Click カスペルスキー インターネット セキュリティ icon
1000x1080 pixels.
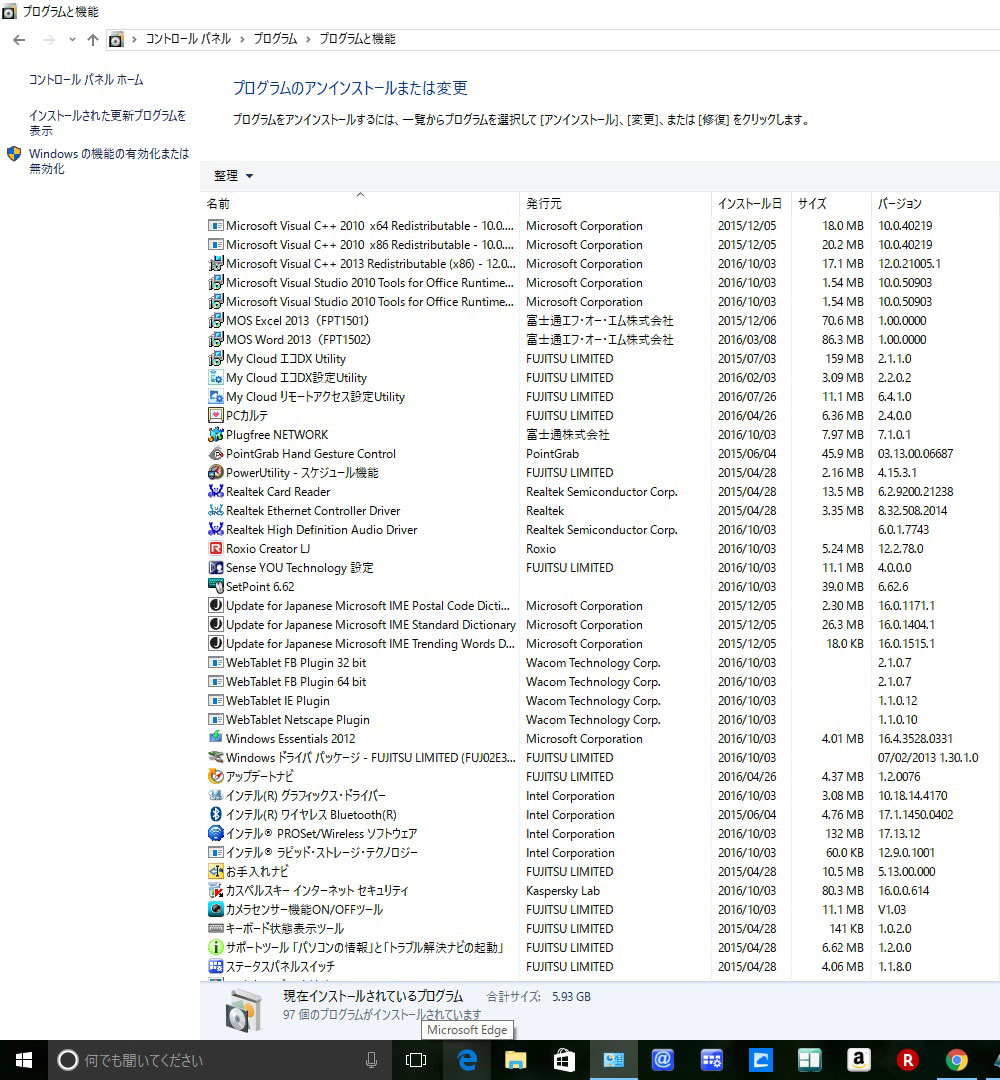[x=216, y=891]
